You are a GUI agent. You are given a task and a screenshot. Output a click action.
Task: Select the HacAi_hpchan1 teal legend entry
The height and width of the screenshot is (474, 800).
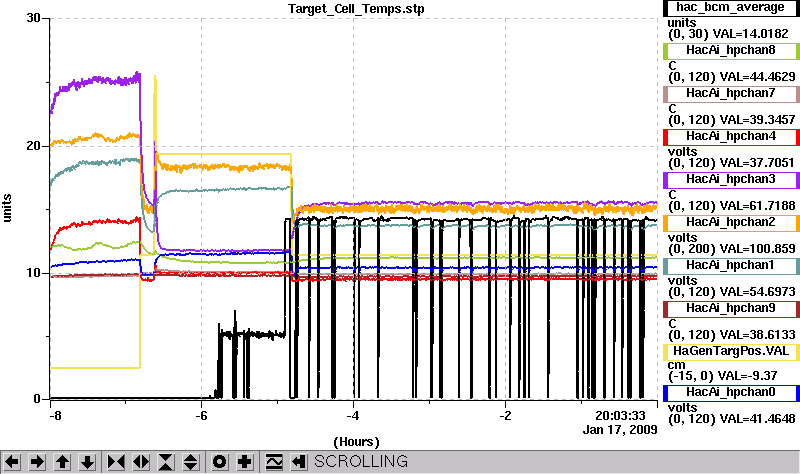[730, 265]
